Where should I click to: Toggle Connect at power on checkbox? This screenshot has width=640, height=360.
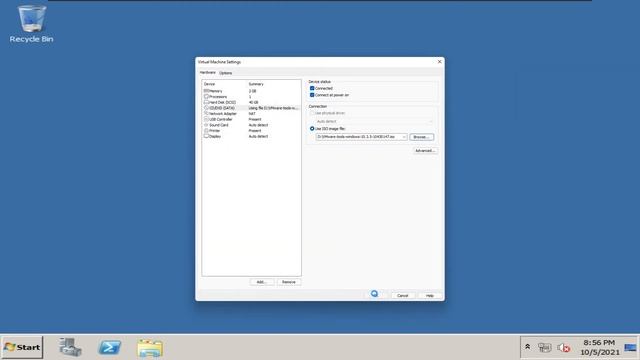click(312, 95)
